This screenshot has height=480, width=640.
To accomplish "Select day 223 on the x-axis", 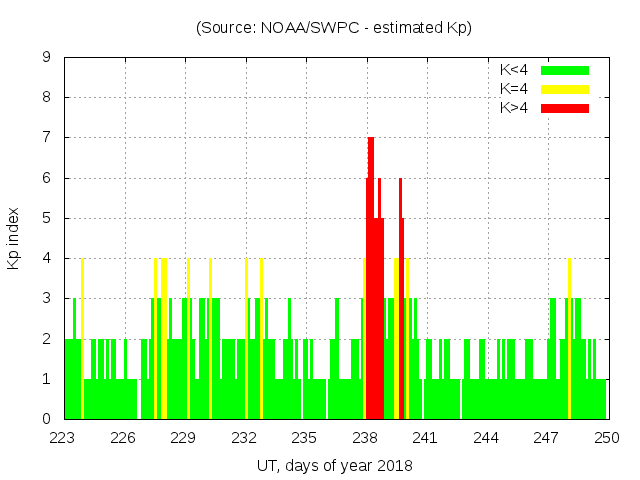I will point(63,438).
